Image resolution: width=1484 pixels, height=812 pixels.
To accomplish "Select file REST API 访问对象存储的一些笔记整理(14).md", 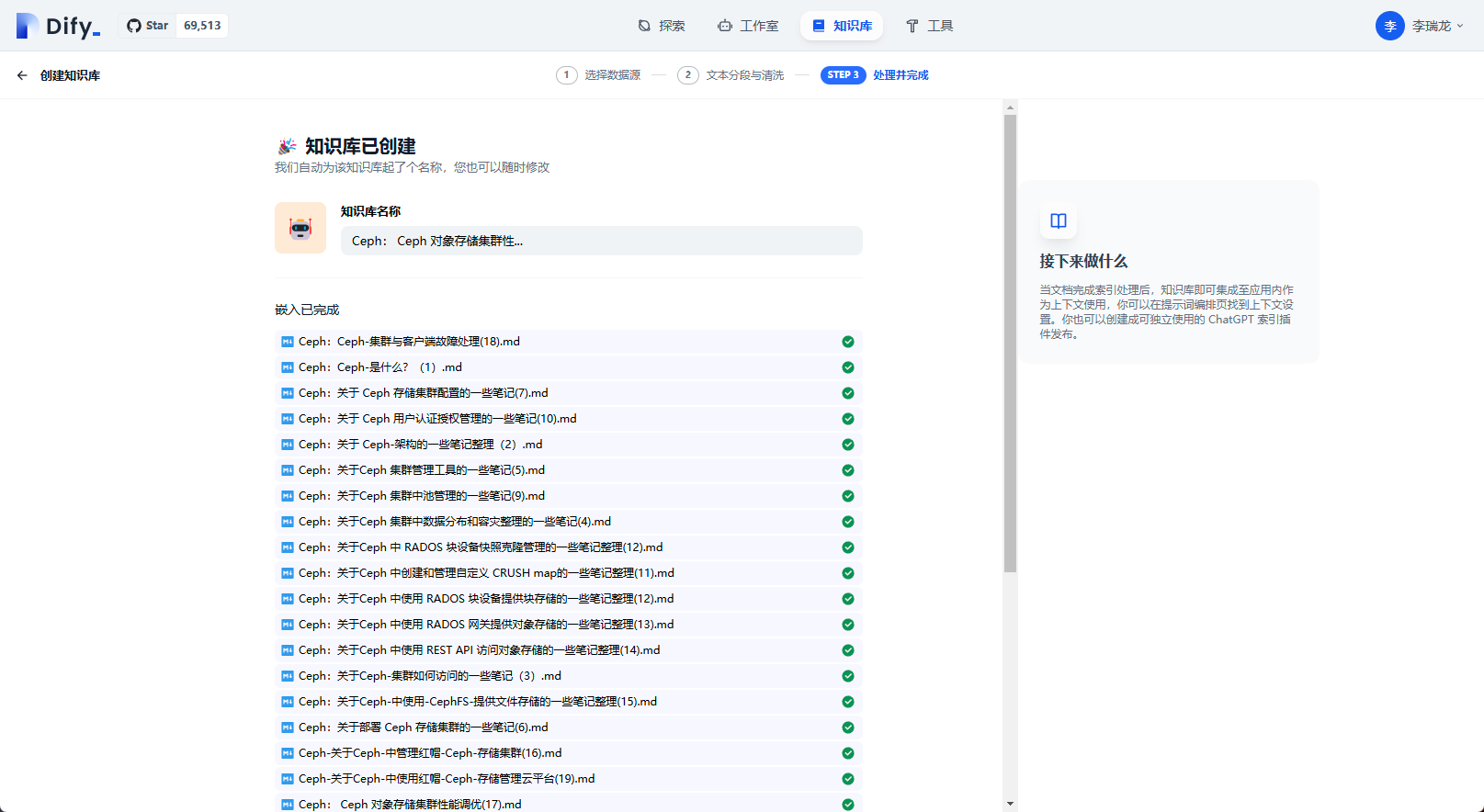I will pyautogui.click(x=568, y=650).
